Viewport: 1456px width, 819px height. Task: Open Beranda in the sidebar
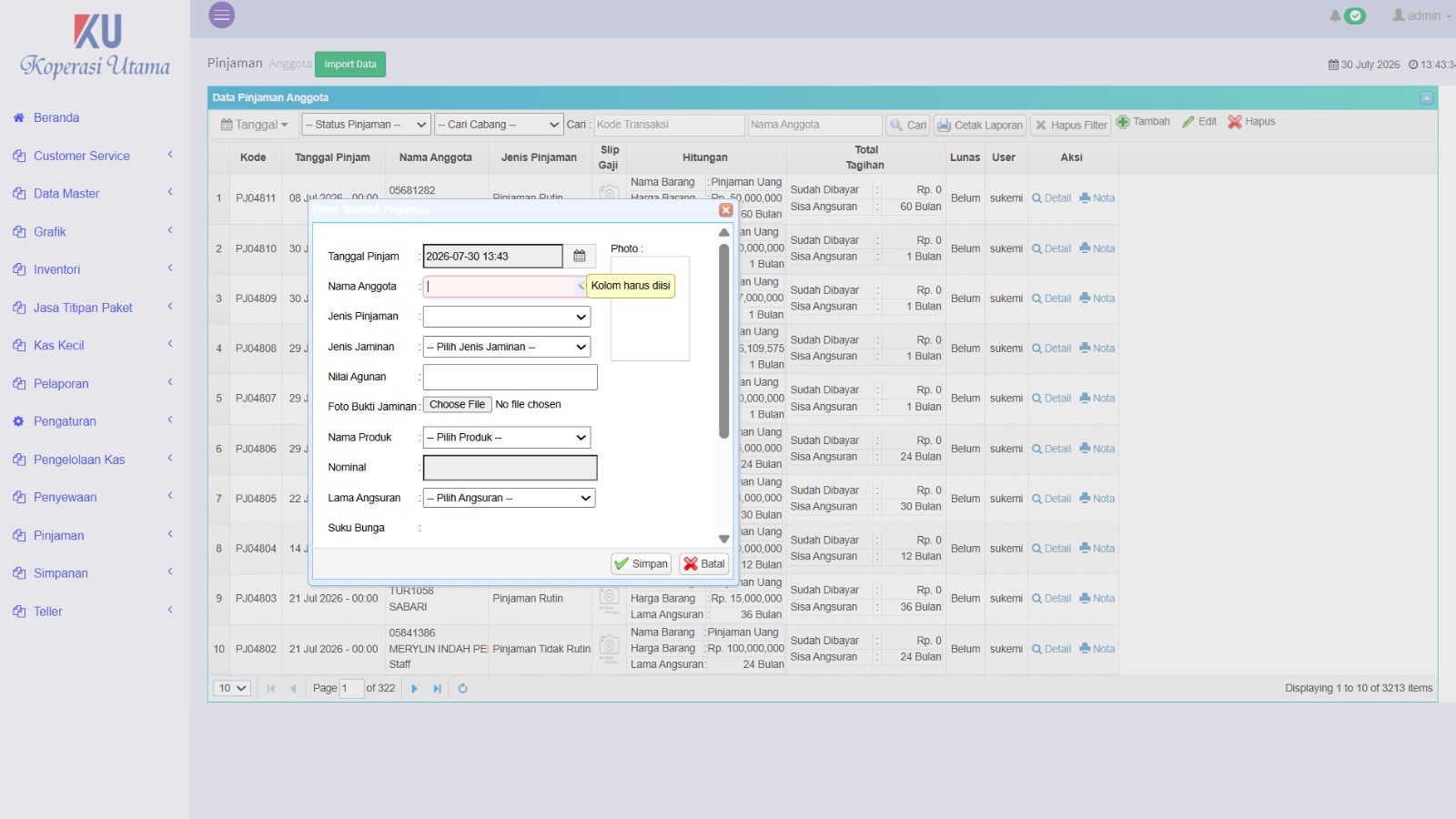(56, 118)
